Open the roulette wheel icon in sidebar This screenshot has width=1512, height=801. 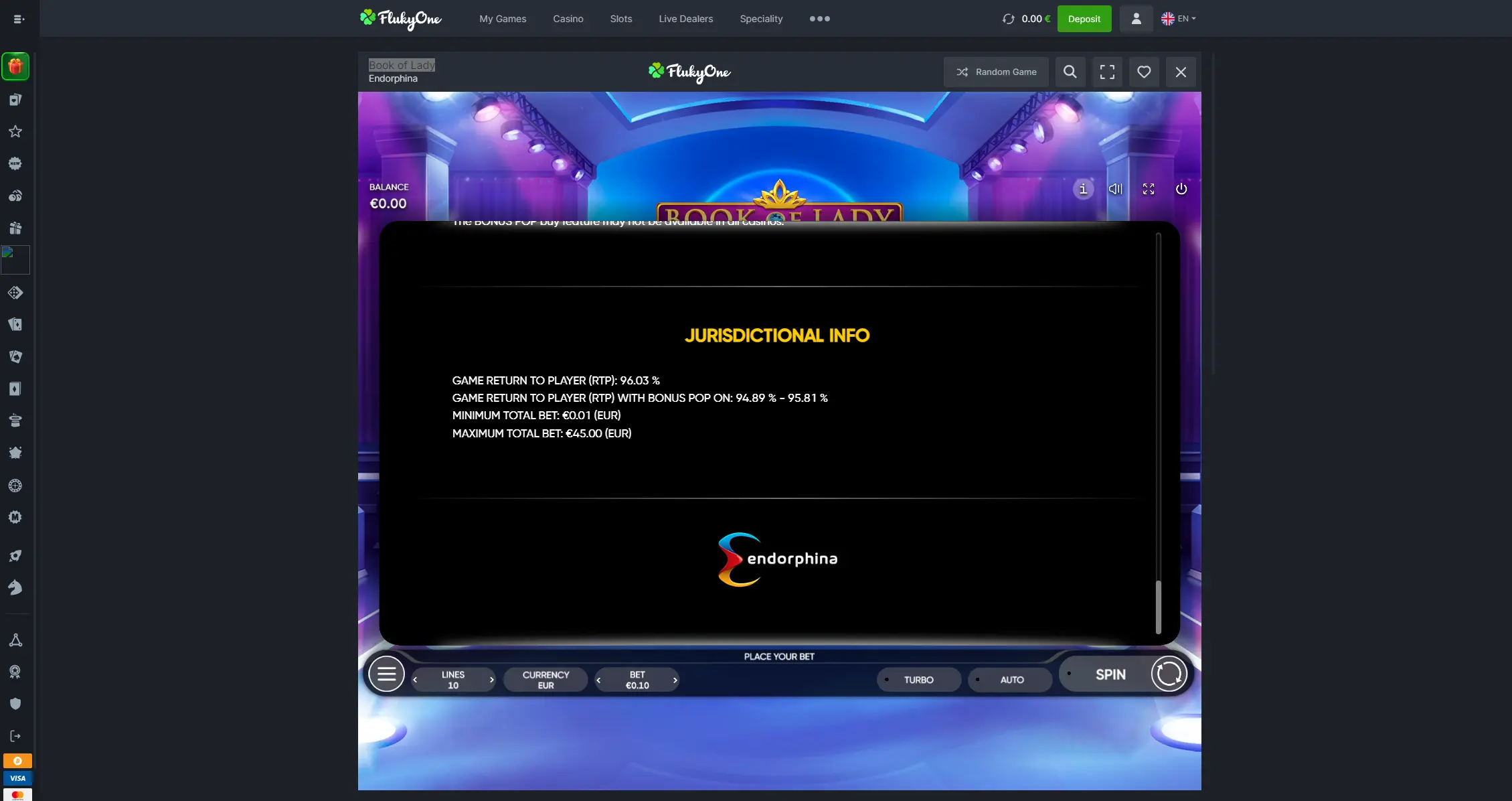click(15, 486)
